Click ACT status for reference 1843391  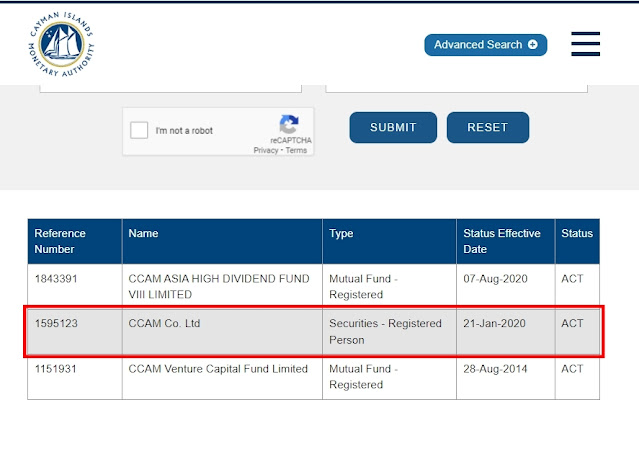[x=572, y=279]
